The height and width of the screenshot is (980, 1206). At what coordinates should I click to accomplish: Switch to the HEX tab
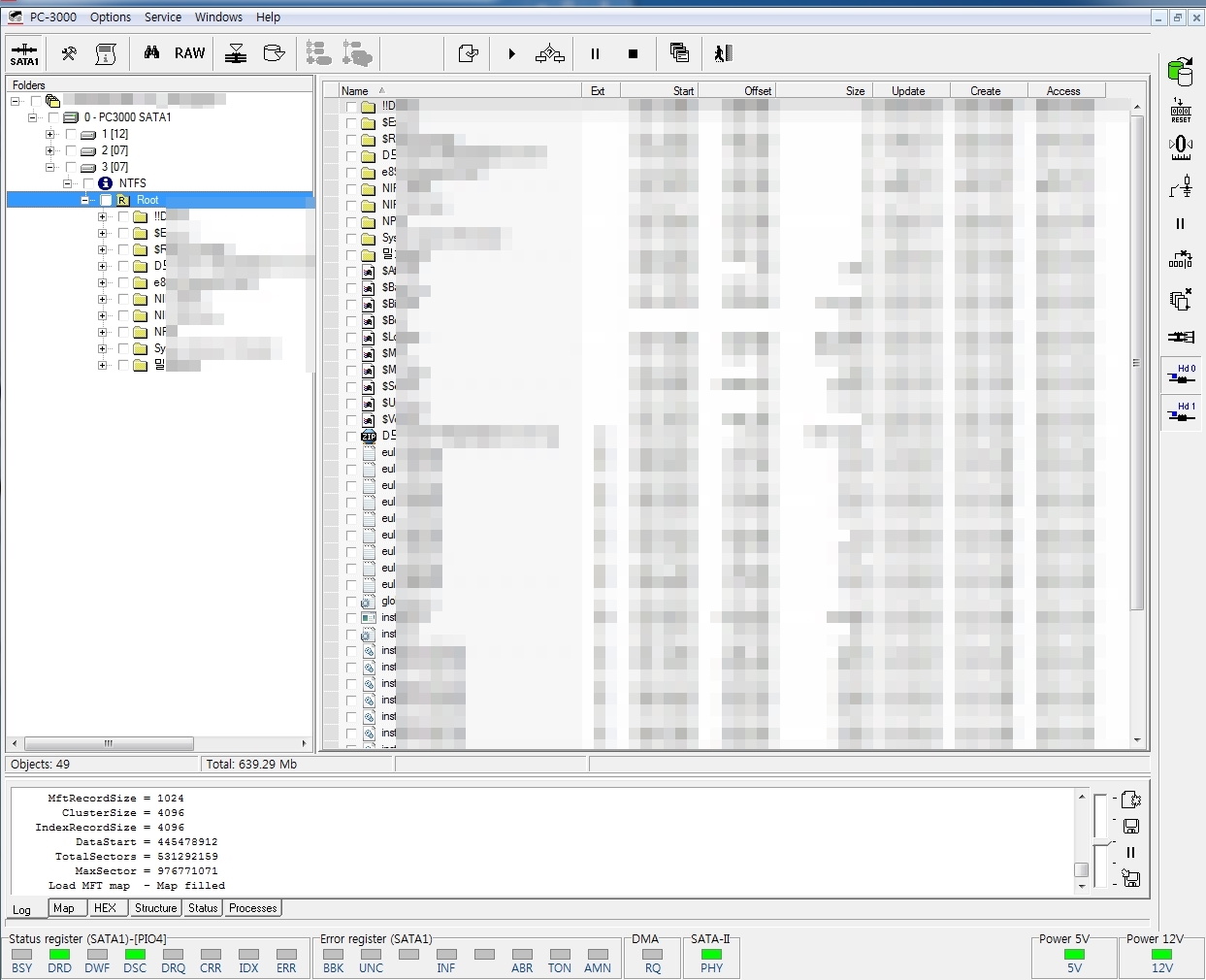[105, 908]
